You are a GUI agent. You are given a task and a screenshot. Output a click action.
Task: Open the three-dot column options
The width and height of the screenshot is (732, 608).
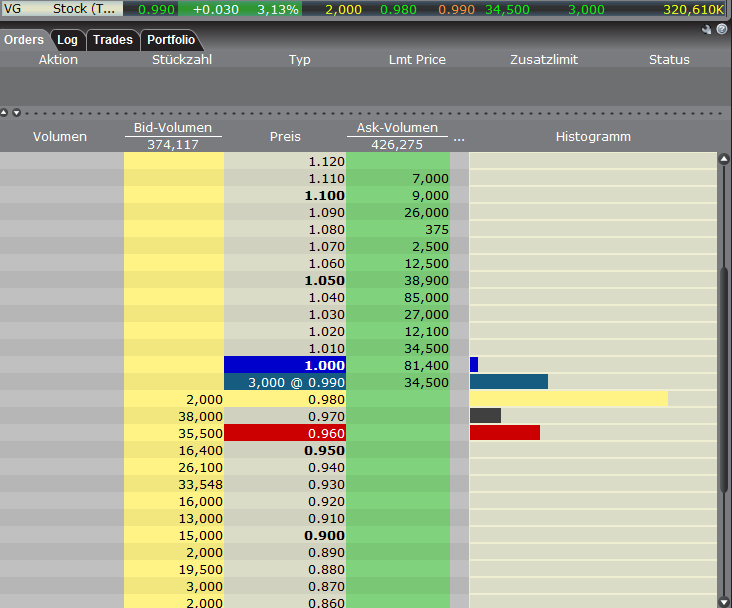click(459, 137)
